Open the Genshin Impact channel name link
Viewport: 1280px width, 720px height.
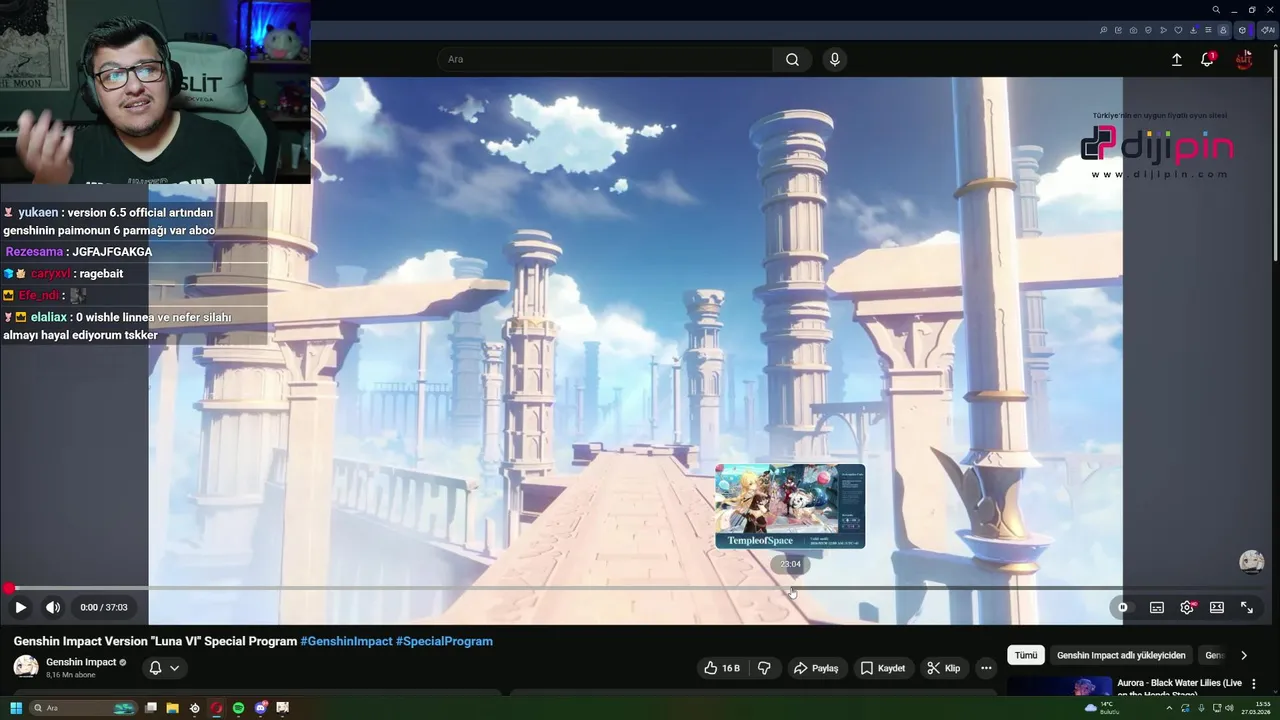(81, 662)
